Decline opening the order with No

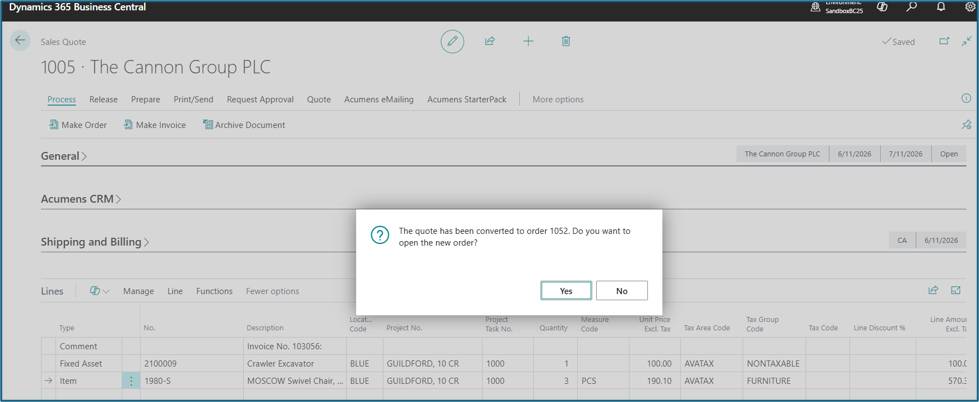click(x=621, y=291)
